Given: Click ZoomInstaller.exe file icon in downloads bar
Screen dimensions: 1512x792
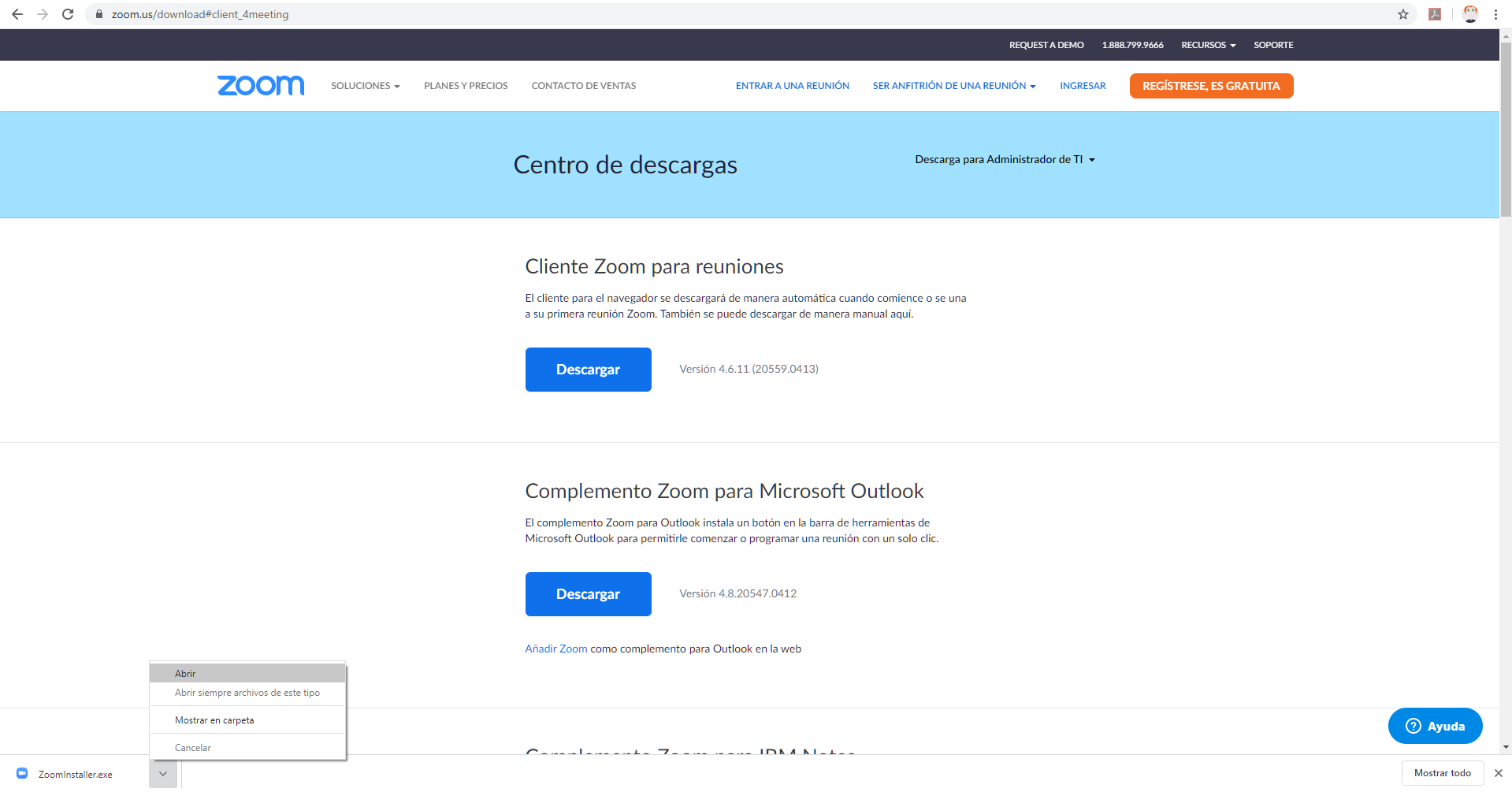Looking at the screenshot, I should (22, 774).
